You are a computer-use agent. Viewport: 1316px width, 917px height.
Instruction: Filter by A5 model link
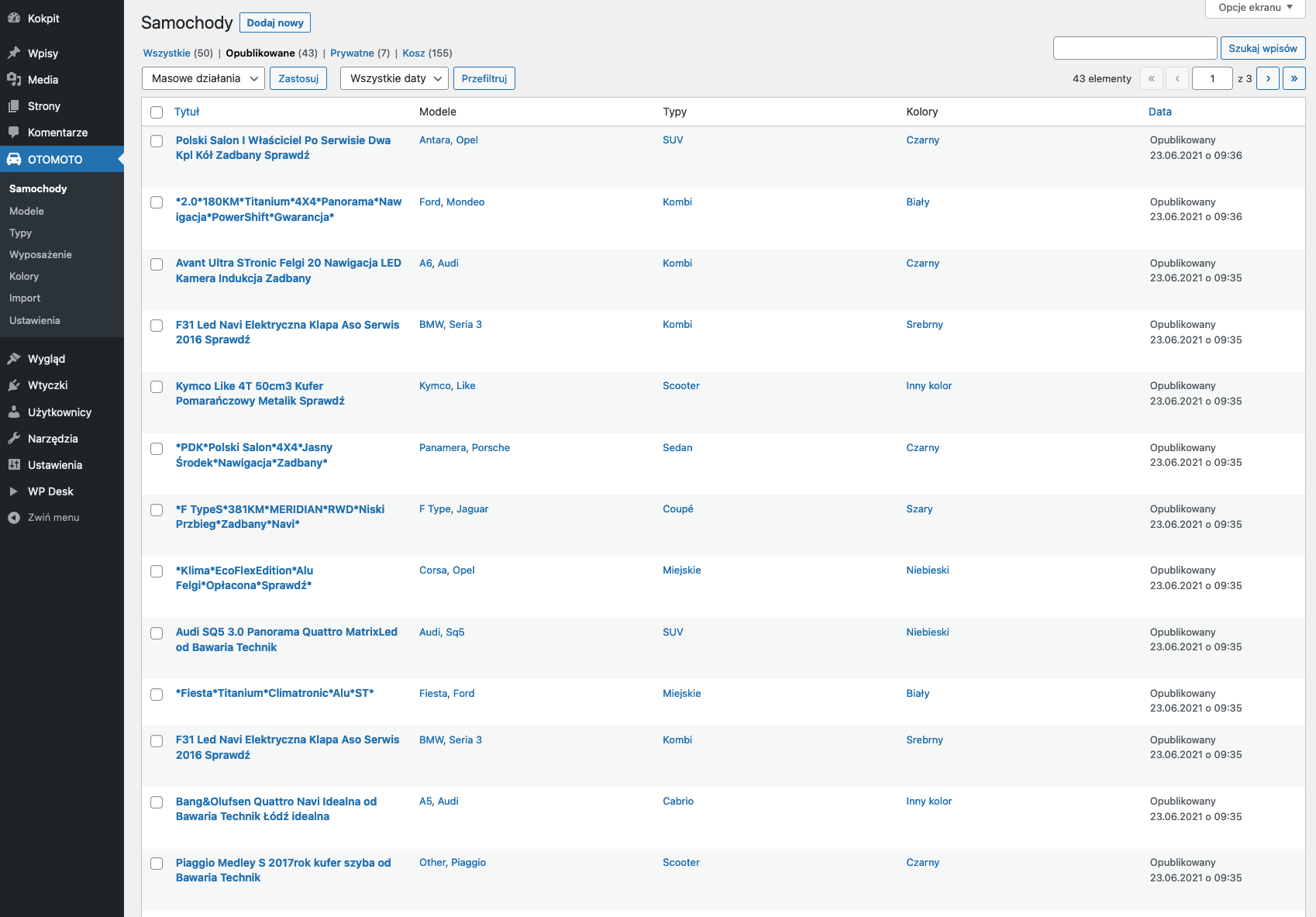coord(425,801)
